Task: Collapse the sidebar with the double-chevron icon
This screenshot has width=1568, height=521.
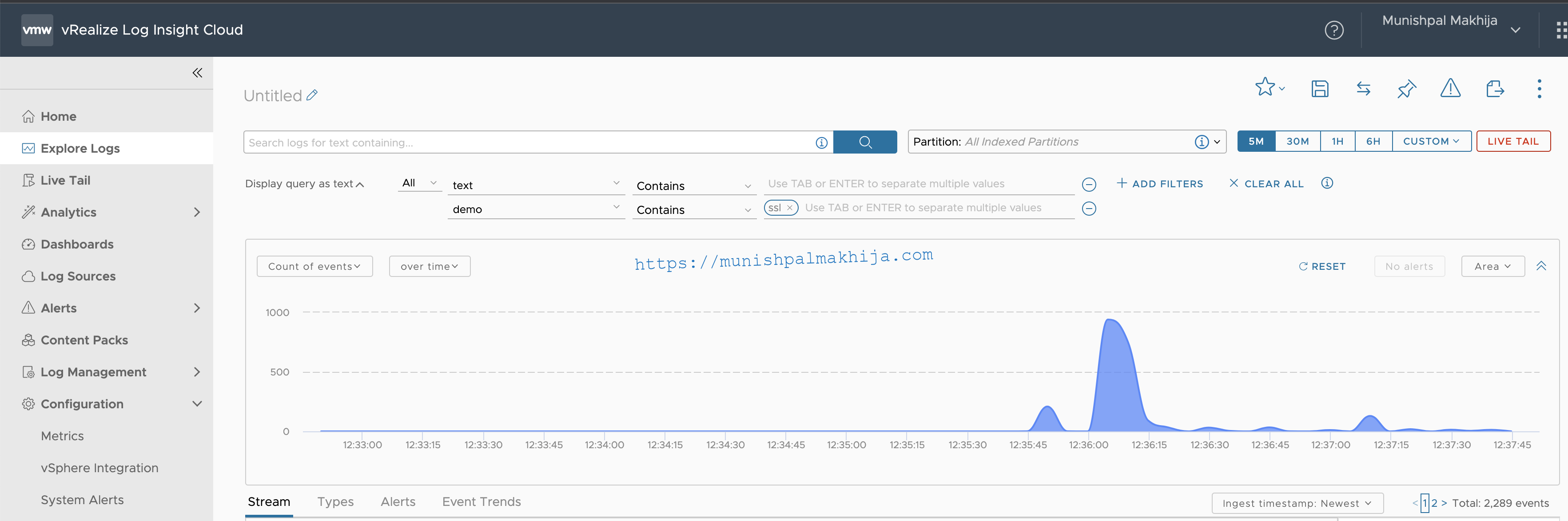Action: point(197,73)
